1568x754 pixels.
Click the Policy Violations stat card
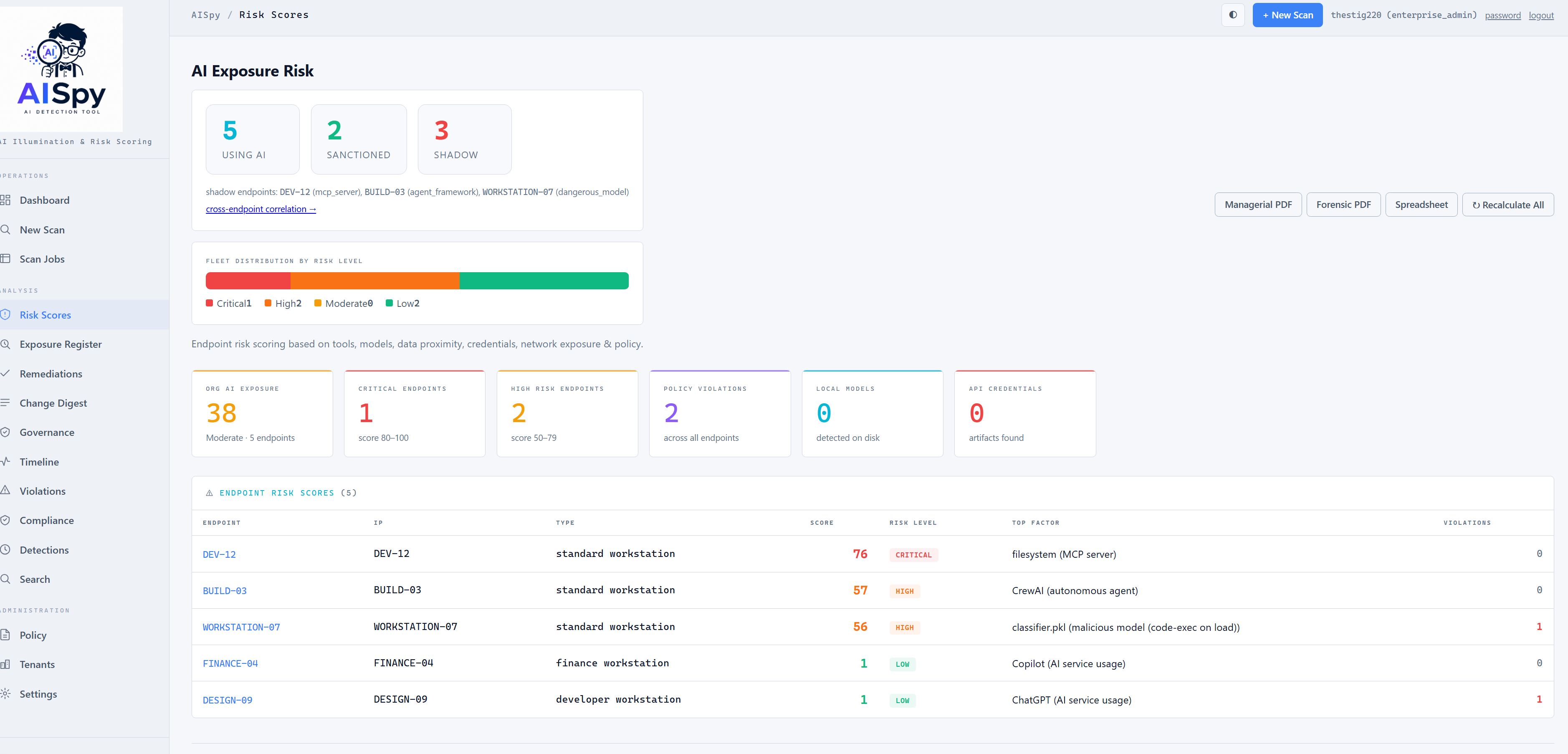point(720,413)
